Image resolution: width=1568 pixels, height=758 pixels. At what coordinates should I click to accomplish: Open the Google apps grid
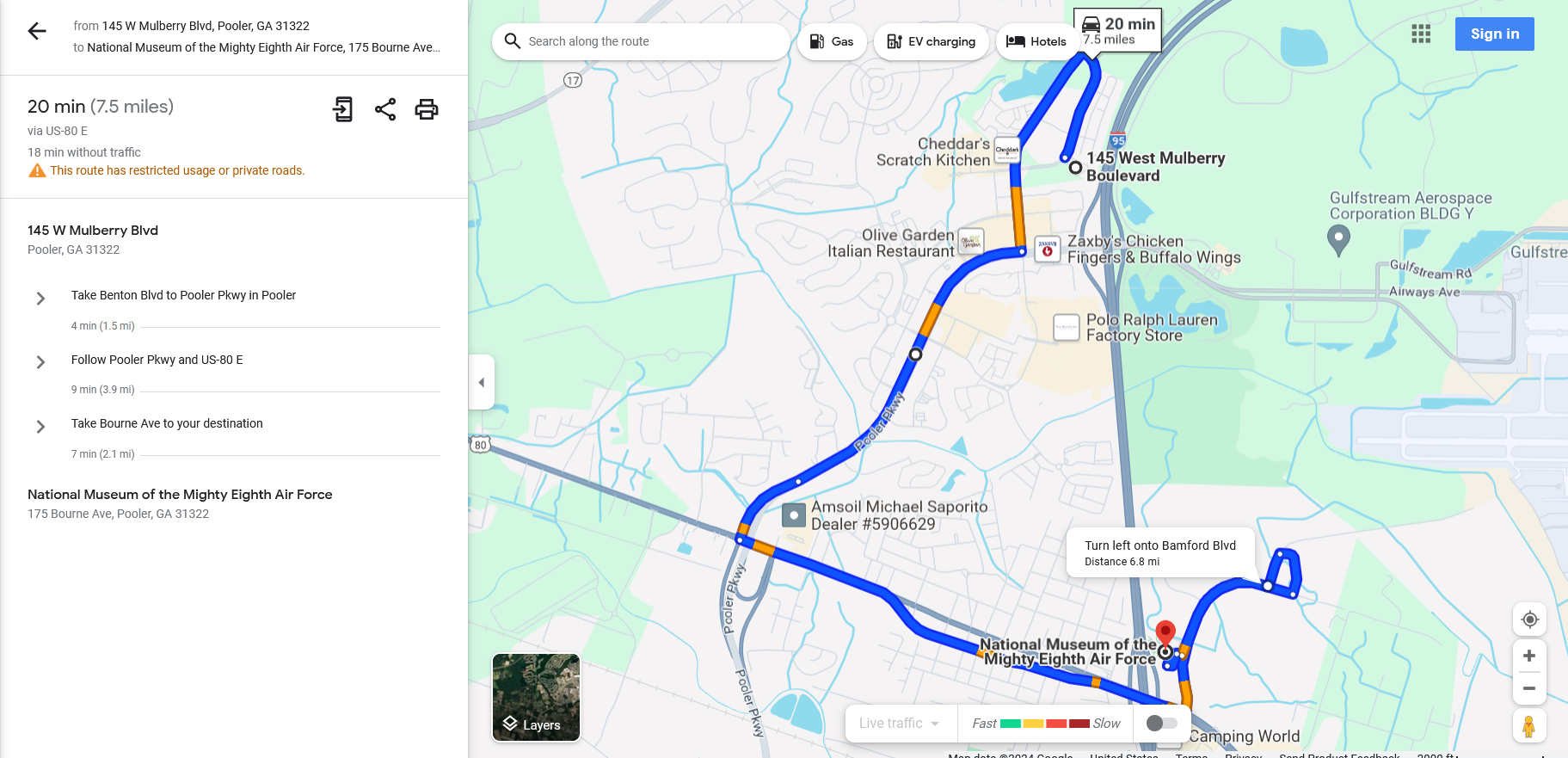pyautogui.click(x=1421, y=34)
